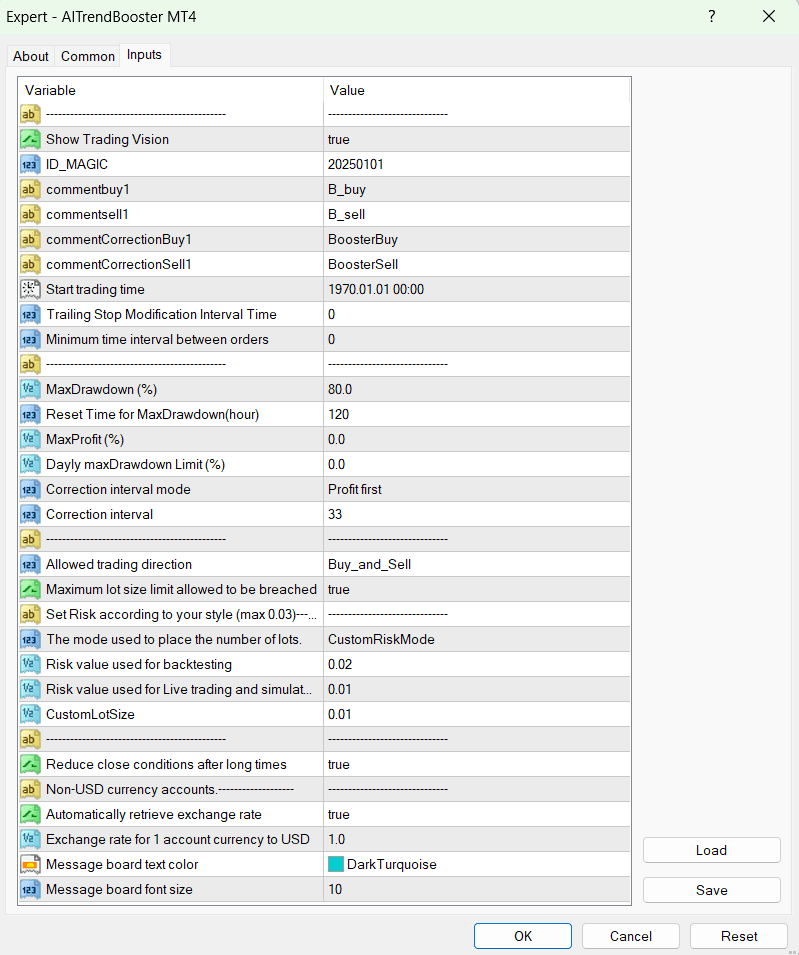Edit the commentsell1 value B_sell
799x955 pixels.
pyautogui.click(x=477, y=214)
